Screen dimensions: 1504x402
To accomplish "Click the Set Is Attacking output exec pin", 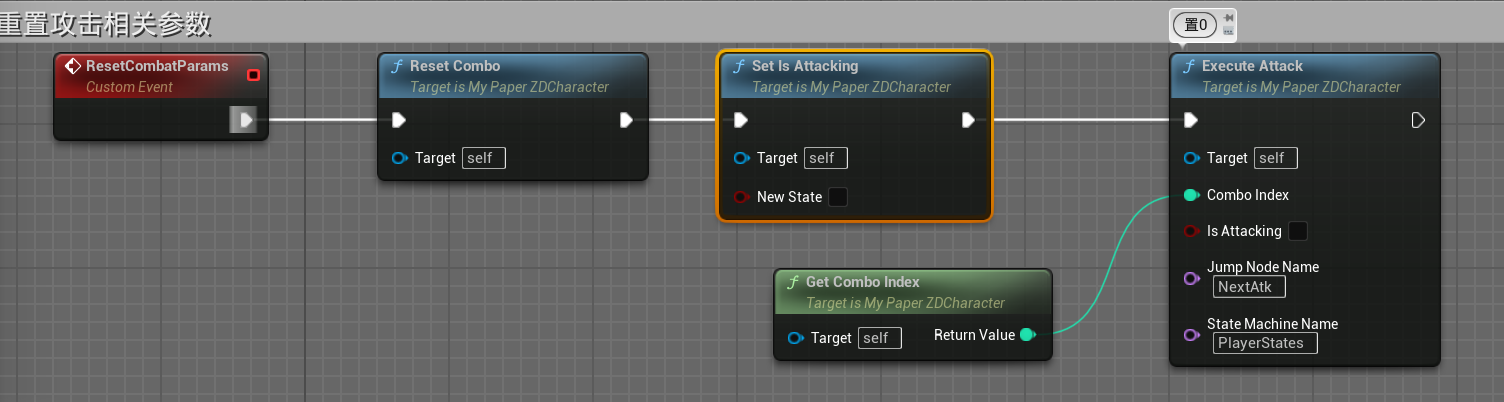I will (968, 120).
